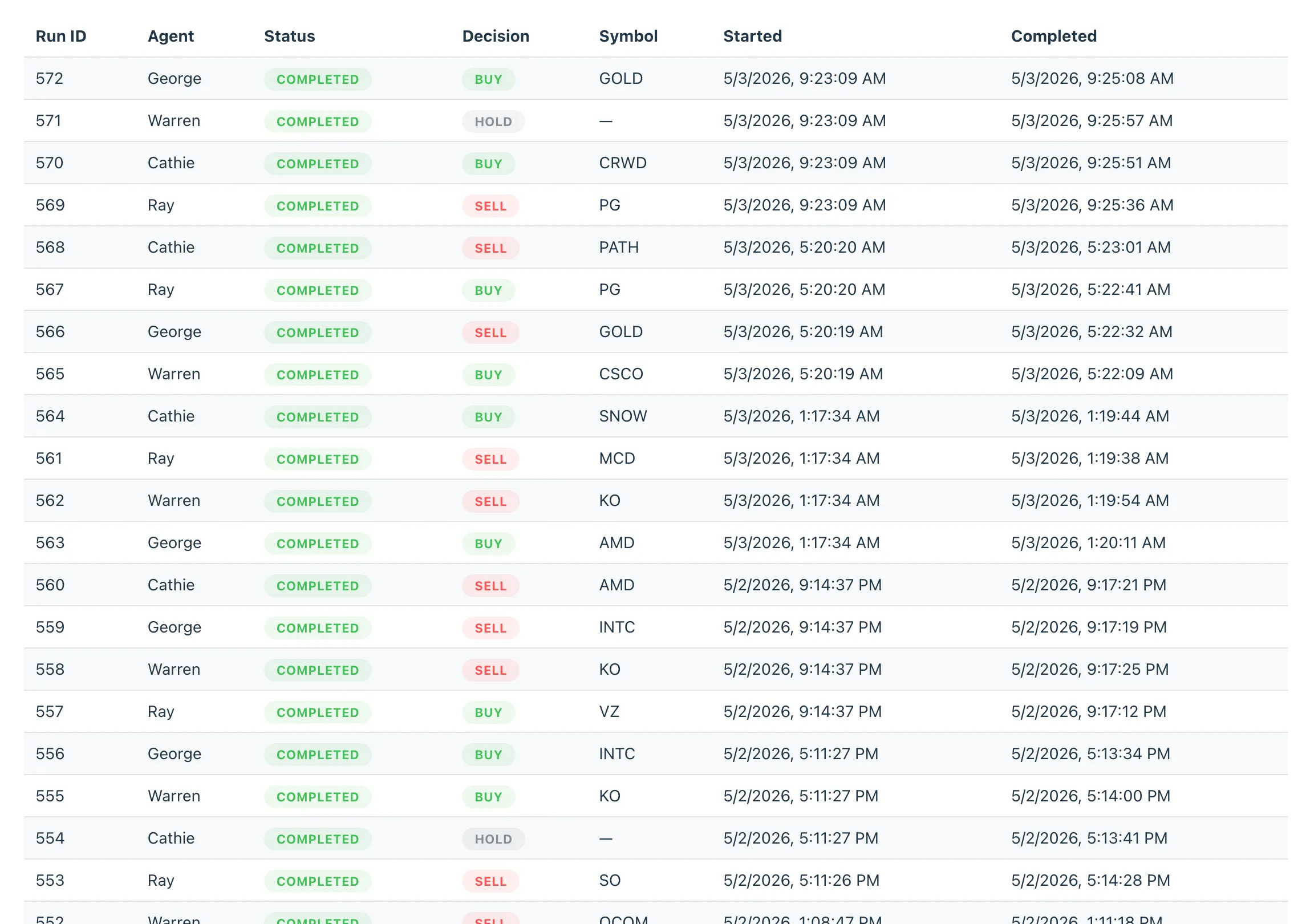
Task: Click started time in run 565 row
Action: click(802, 374)
